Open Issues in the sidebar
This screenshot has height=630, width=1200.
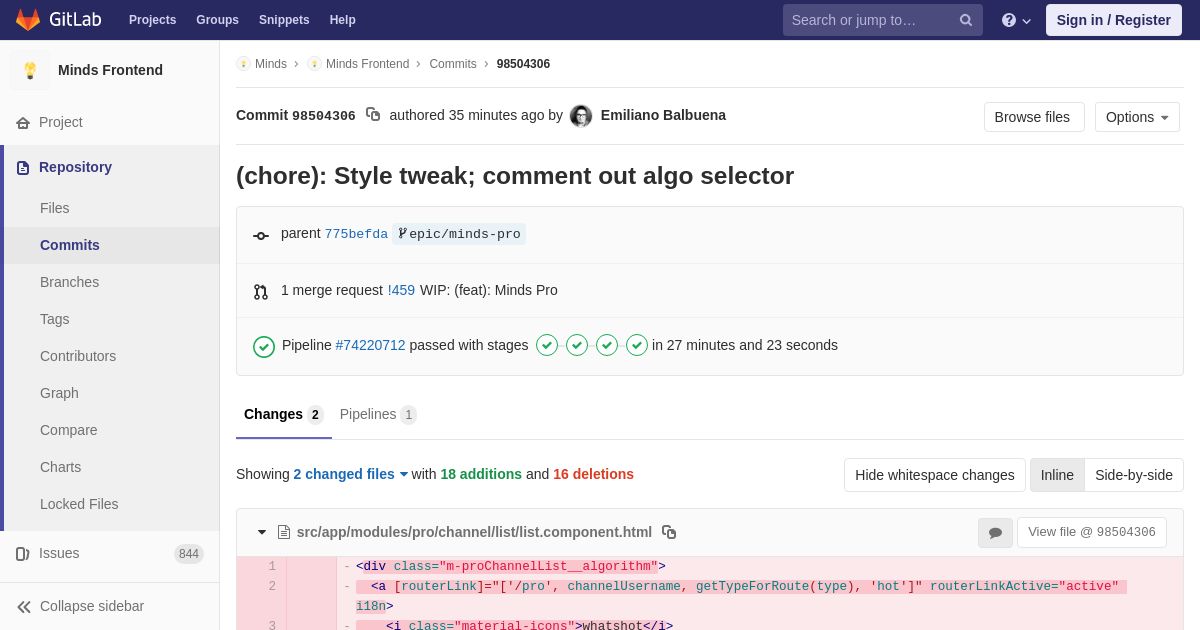(110, 553)
